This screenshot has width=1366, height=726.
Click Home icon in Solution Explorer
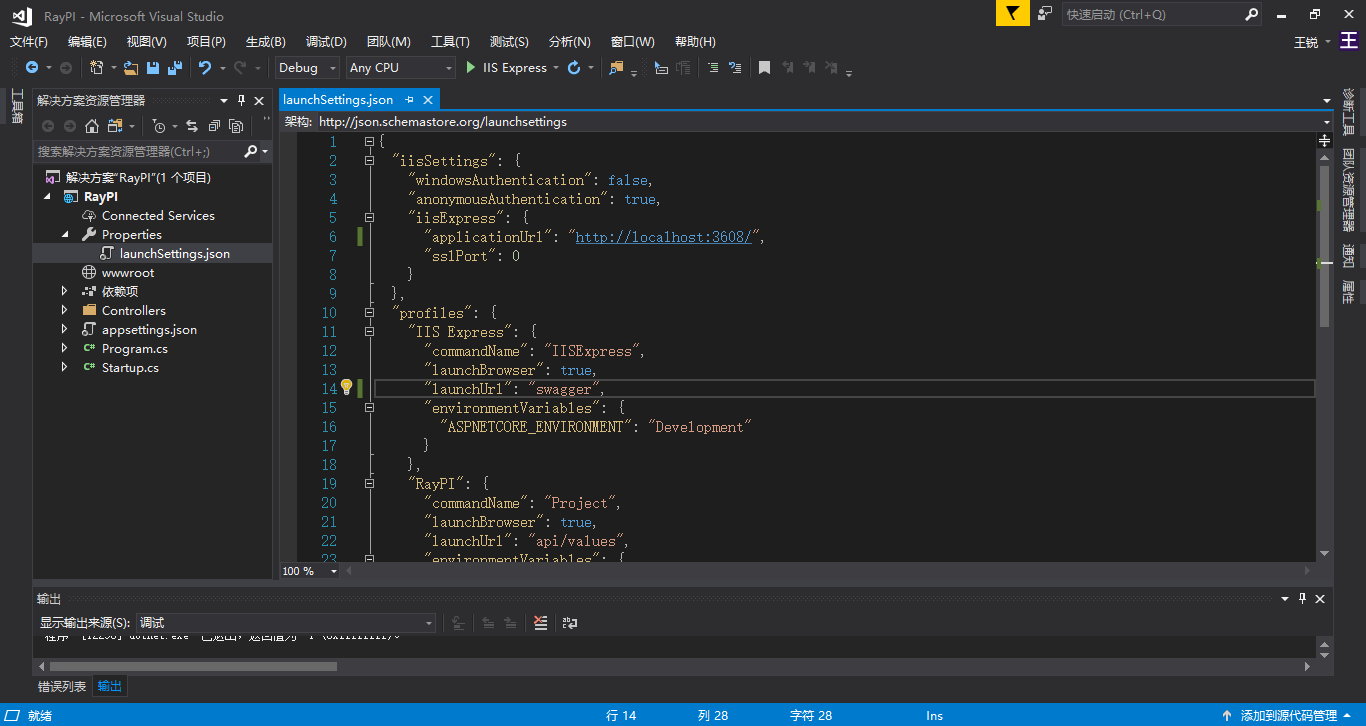[x=92, y=126]
